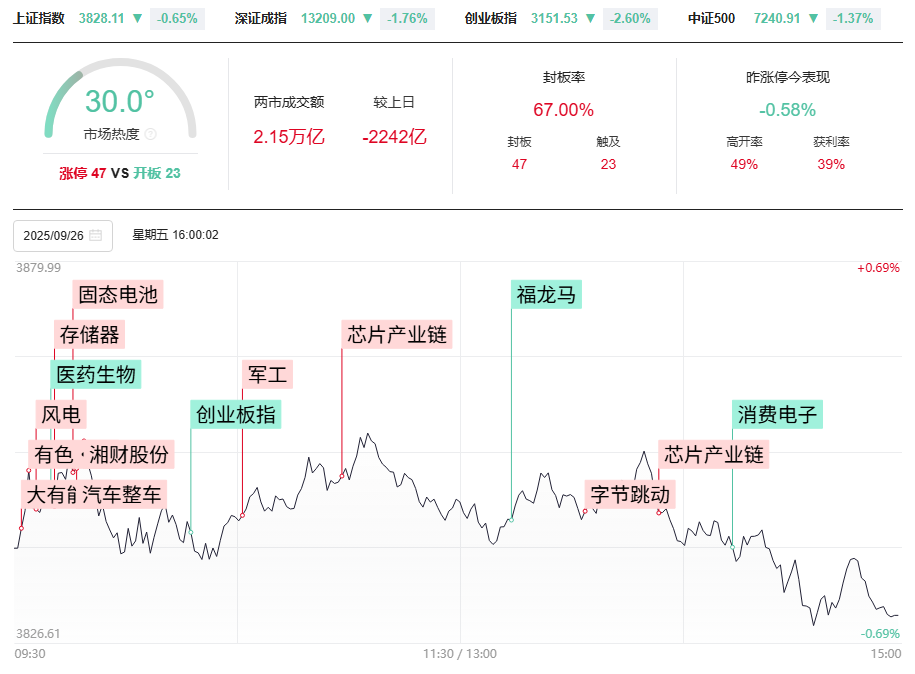Click the market heat gauge dial
The height and width of the screenshot is (674, 915).
(x=120, y=100)
